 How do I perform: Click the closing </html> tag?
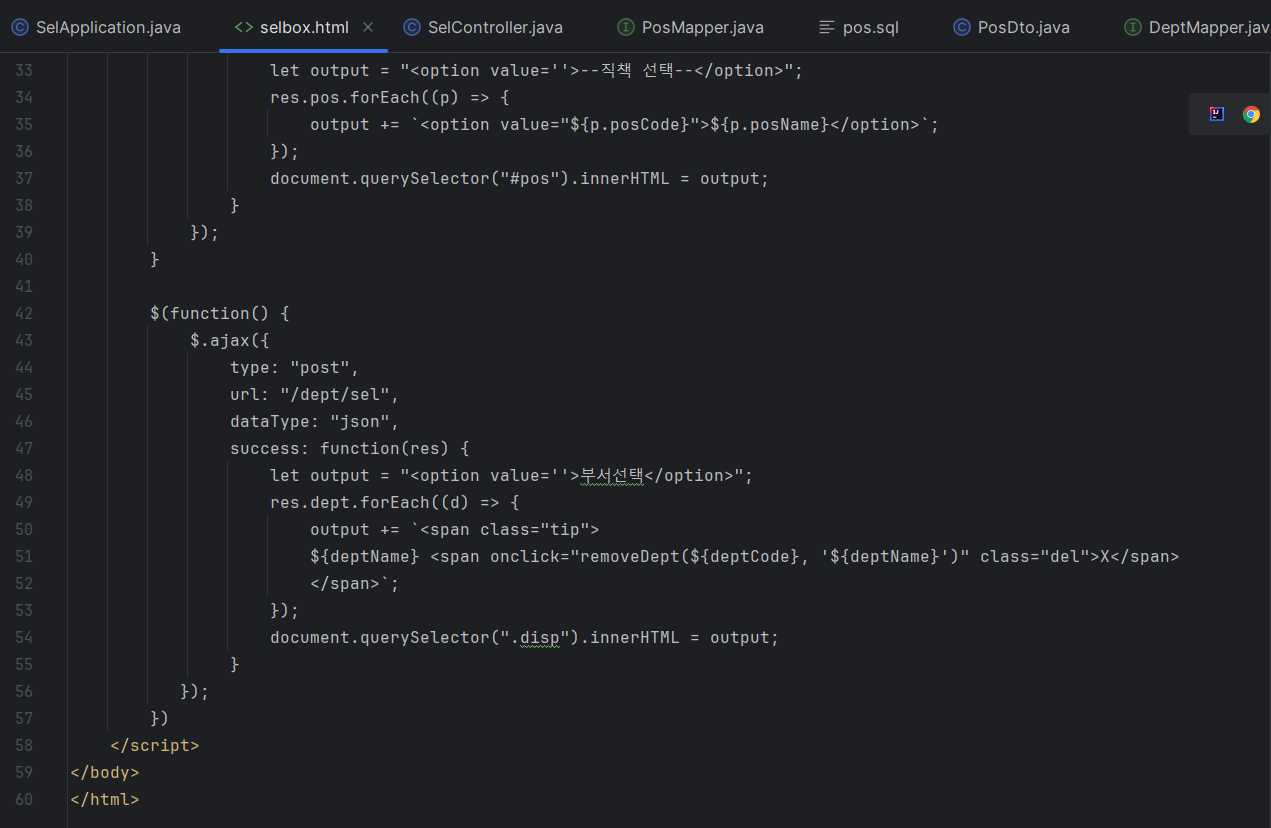105,799
